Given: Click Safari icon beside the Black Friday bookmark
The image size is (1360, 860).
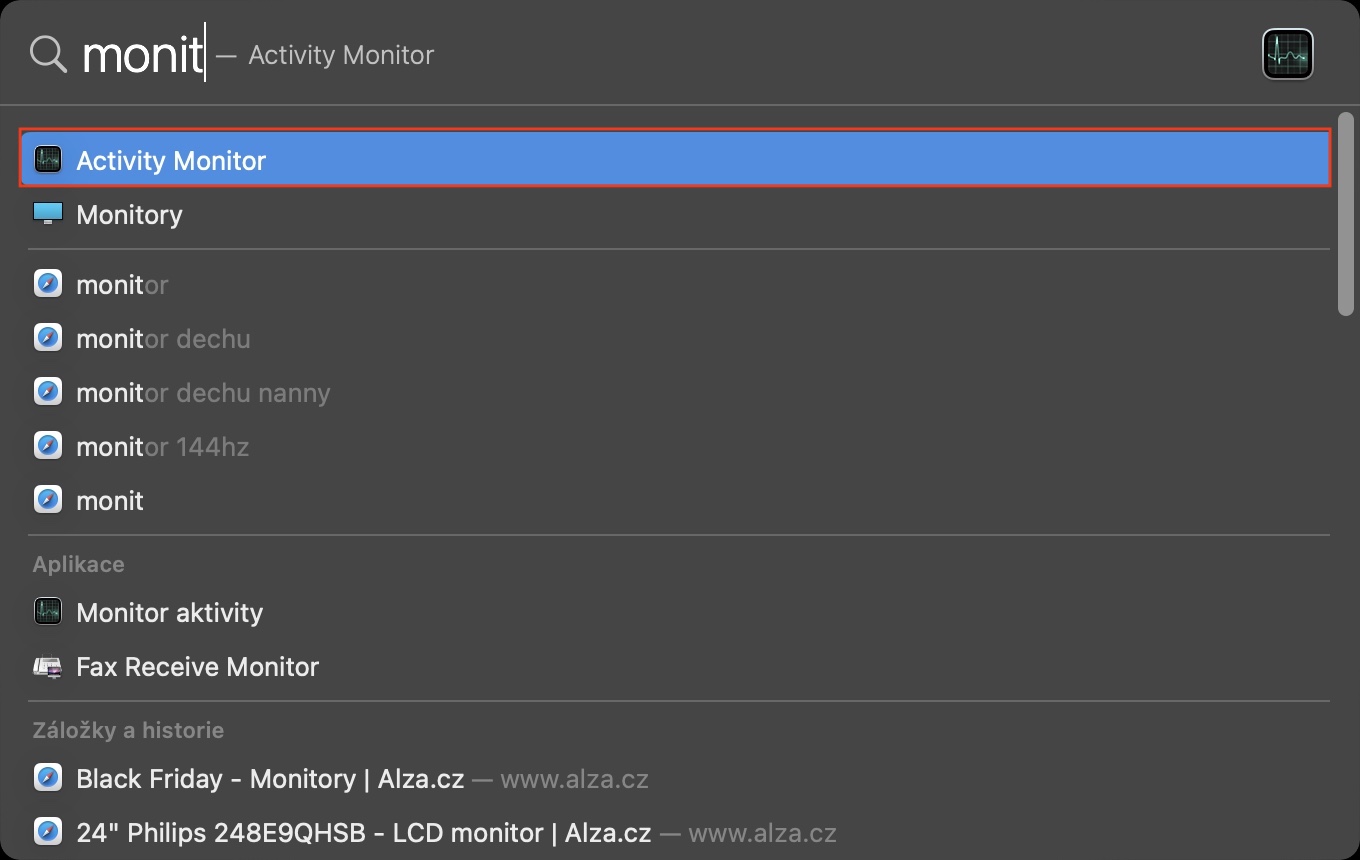Looking at the screenshot, I should tap(48, 778).
